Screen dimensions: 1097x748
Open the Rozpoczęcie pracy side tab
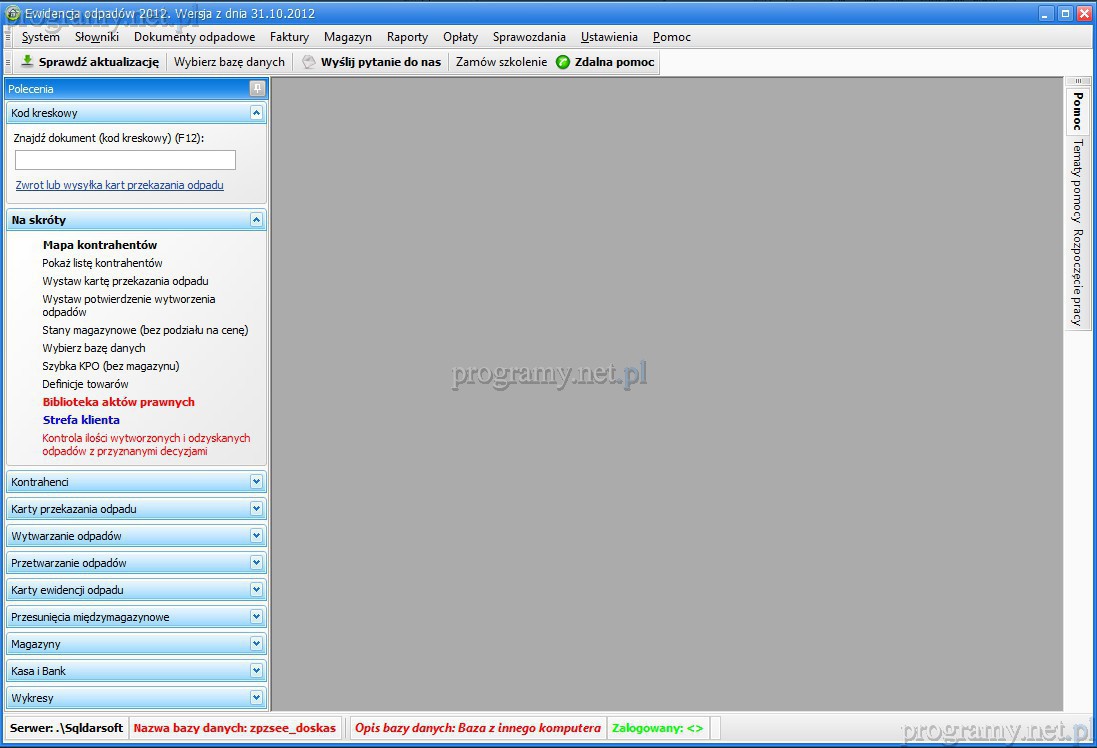[1077, 277]
